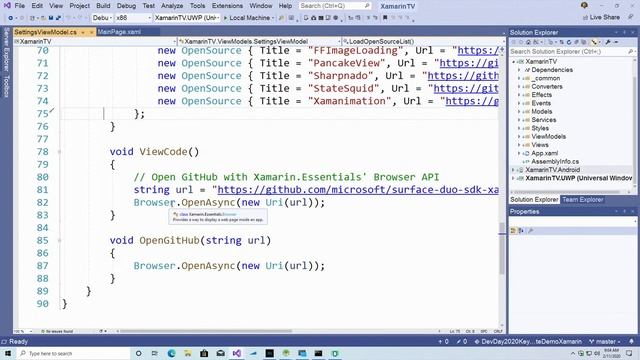Click the Properties panel property pages wrench
This screenshot has height=360, width=640.
[x=531, y=231]
